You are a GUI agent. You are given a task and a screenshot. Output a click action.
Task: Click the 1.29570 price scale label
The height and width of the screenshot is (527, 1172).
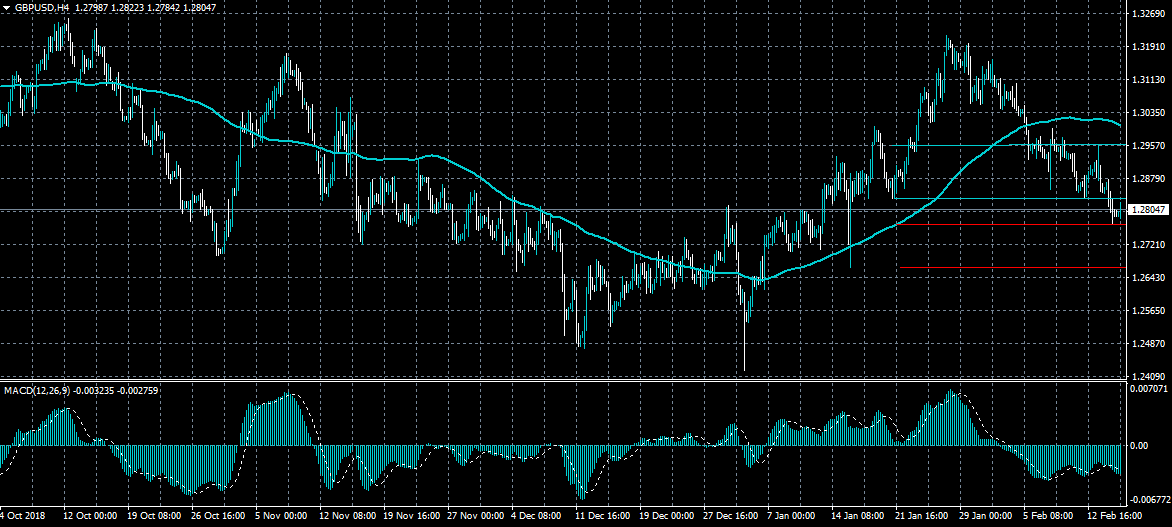tap(1148, 146)
